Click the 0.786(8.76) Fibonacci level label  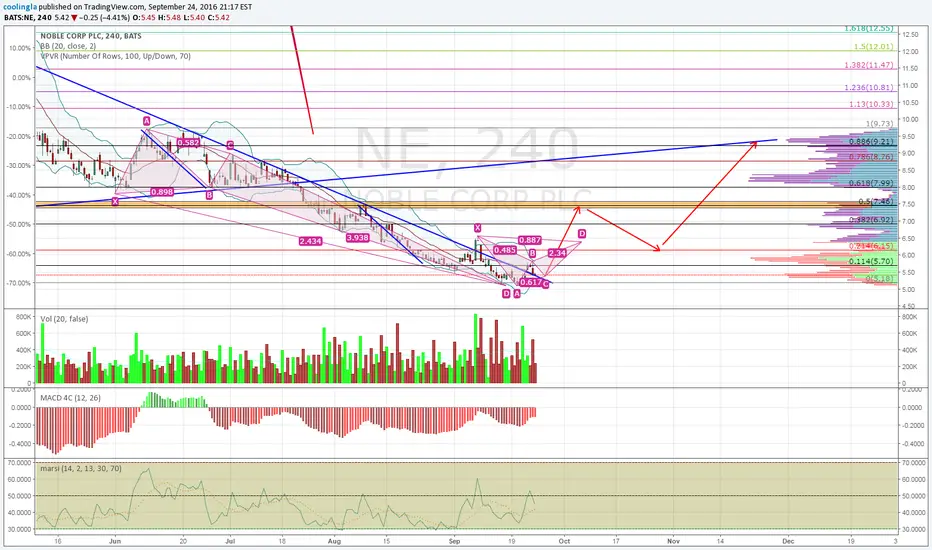coord(871,157)
